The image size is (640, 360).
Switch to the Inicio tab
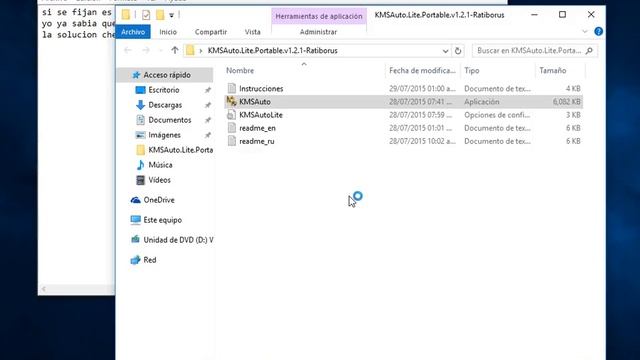(x=168, y=32)
